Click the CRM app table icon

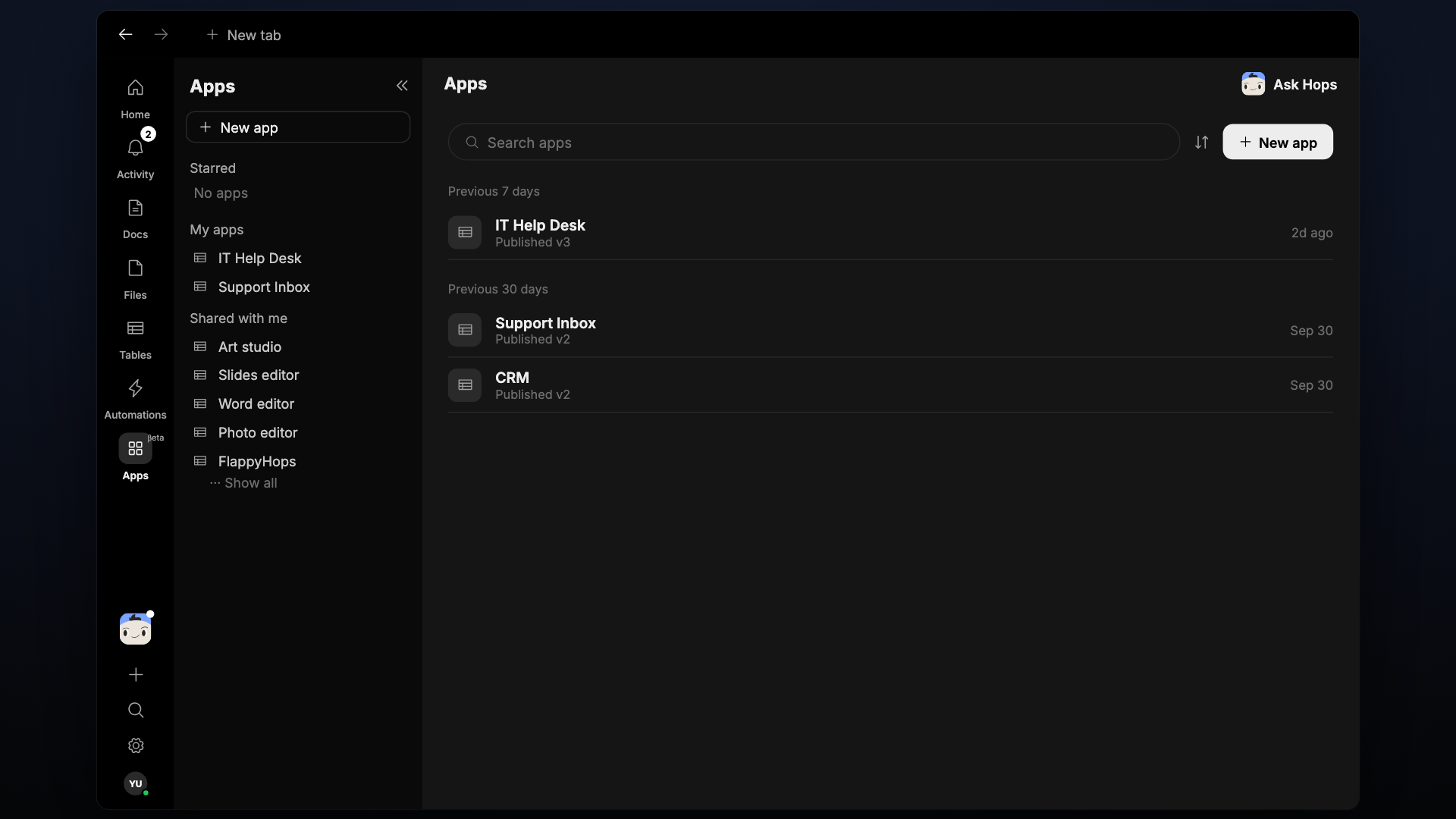tap(465, 385)
